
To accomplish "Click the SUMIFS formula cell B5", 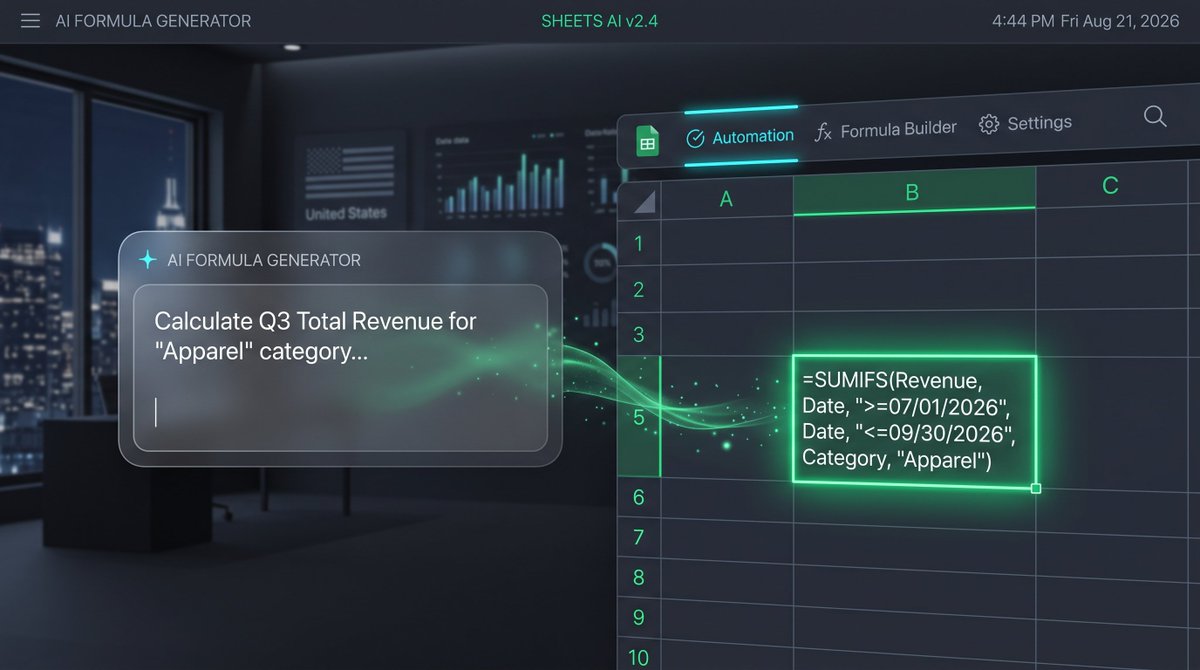I will 914,420.
